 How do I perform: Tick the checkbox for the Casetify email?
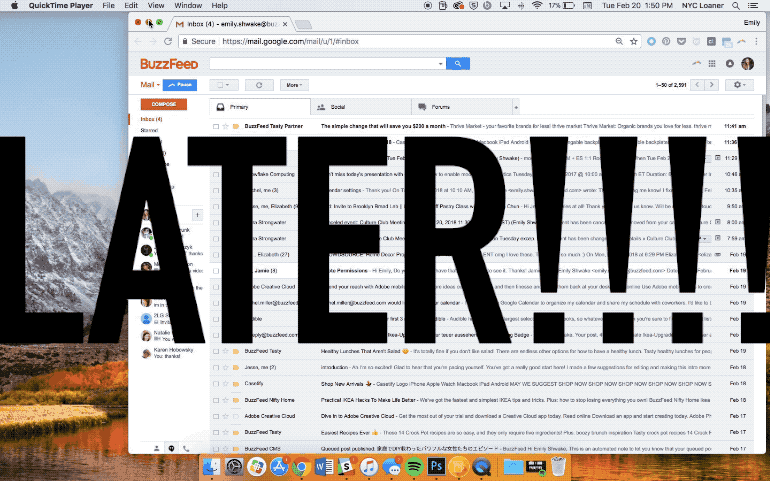[x=216, y=384]
